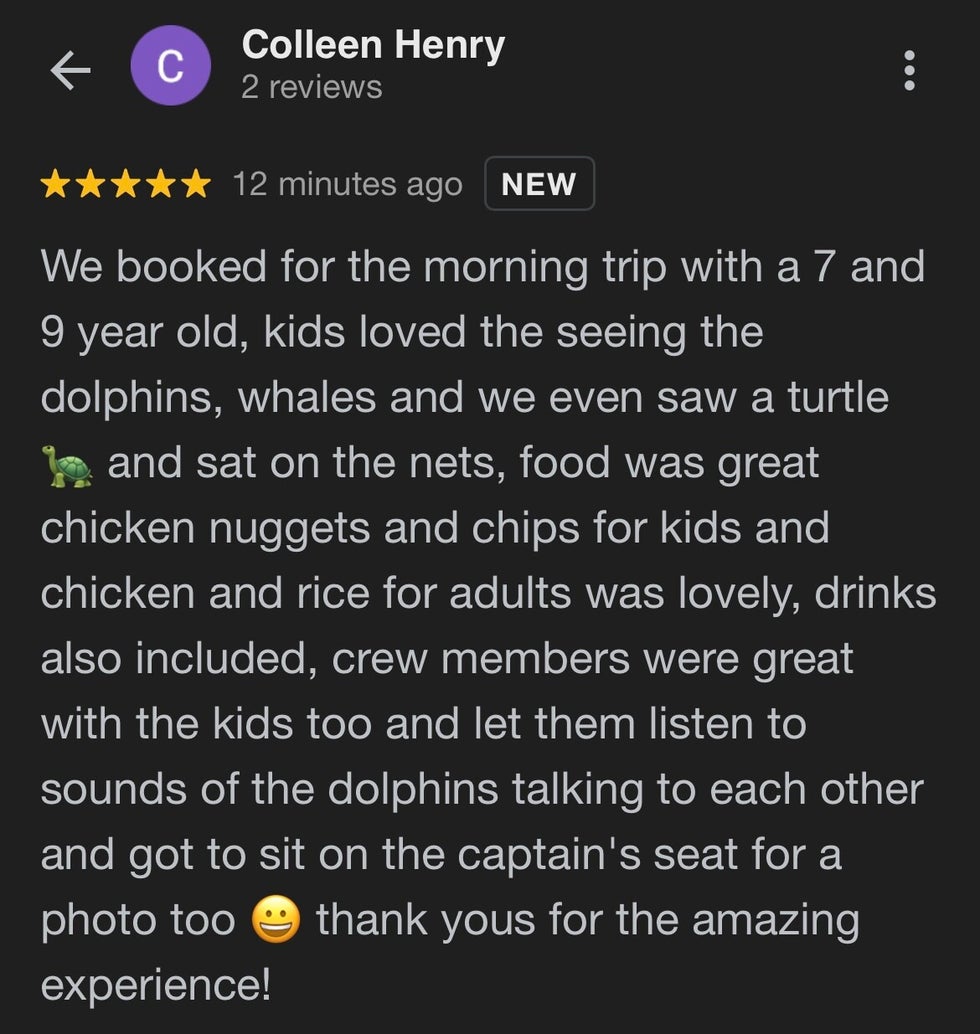This screenshot has width=980, height=1034.
Task: Click the fifth yellow rating star
Action: click(x=196, y=184)
